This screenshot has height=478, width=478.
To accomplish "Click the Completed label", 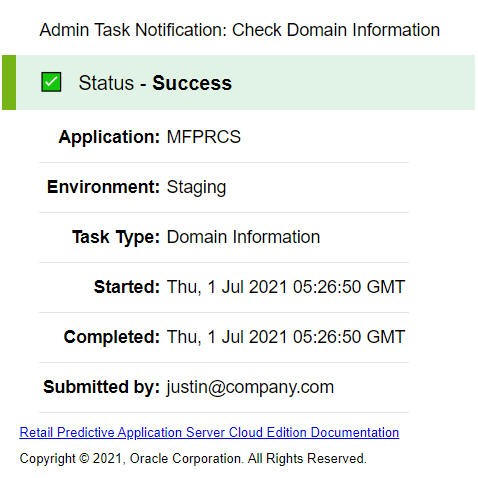I will 112,337.
